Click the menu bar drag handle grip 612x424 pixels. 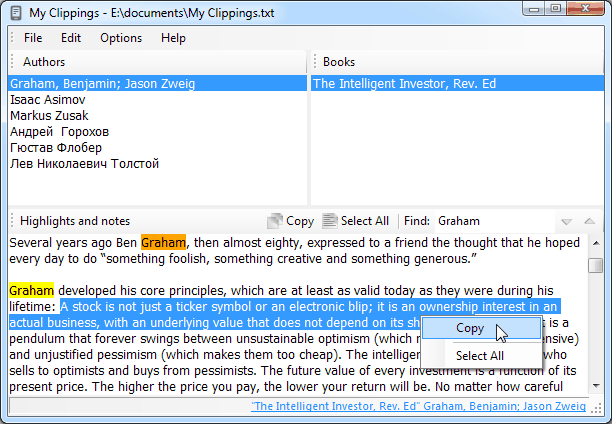12,38
